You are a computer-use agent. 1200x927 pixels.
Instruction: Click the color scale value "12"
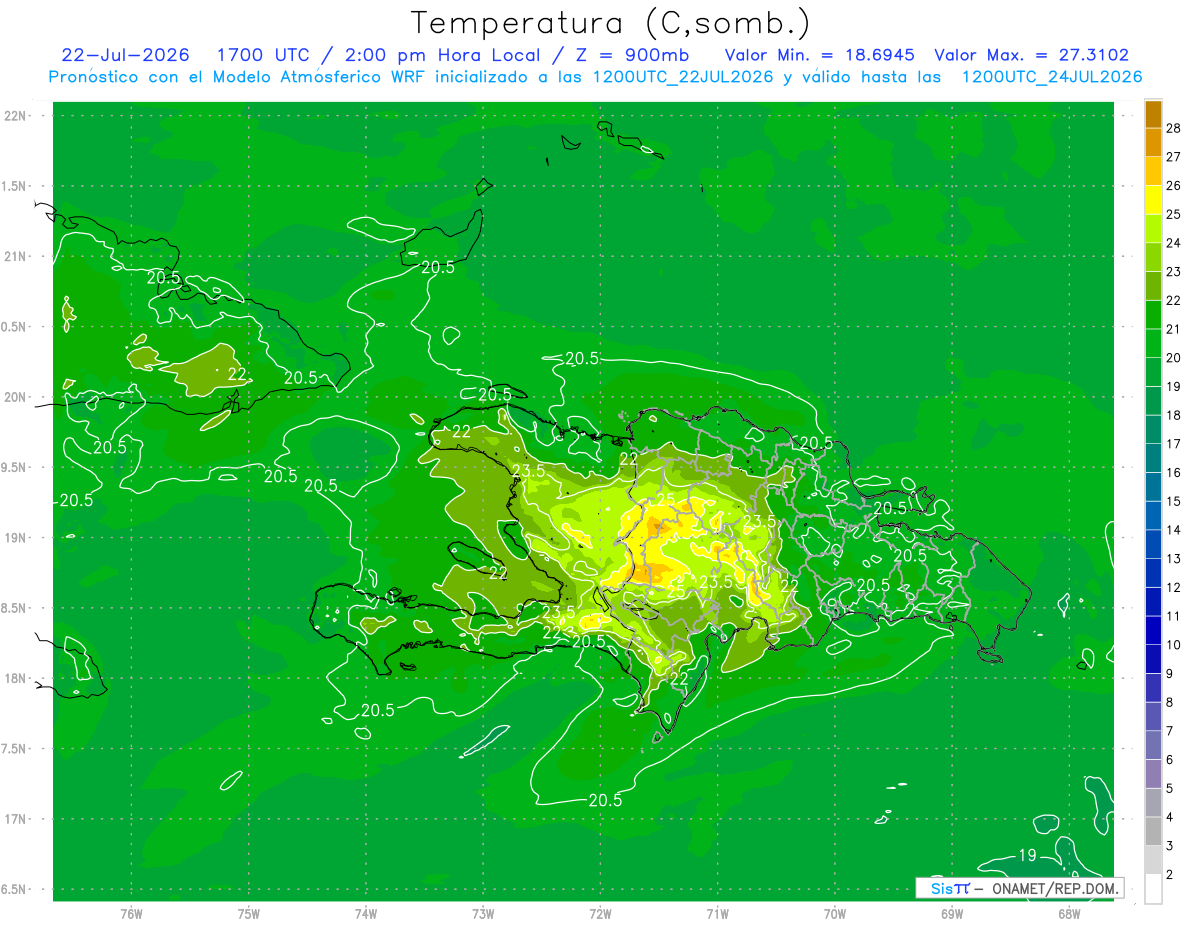click(x=1173, y=587)
